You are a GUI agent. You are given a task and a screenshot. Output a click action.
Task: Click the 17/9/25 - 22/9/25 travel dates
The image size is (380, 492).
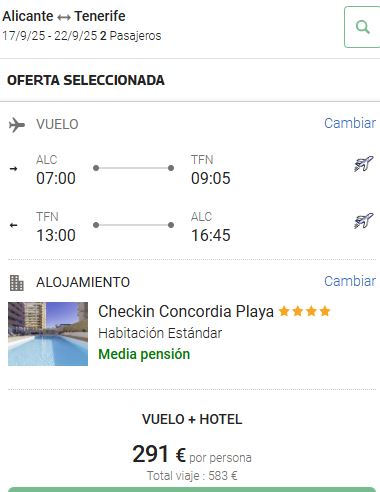point(50,36)
